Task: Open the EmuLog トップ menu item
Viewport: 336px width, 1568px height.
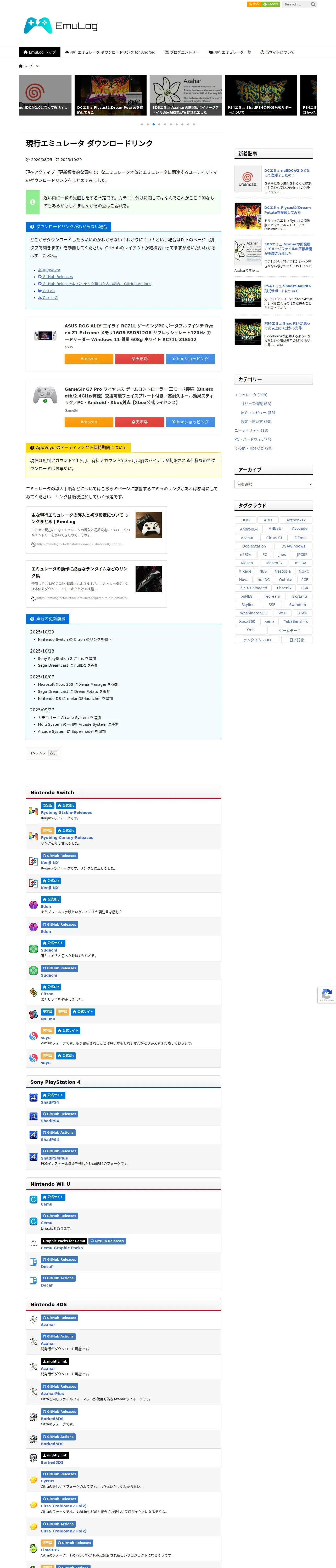Action: [x=39, y=52]
